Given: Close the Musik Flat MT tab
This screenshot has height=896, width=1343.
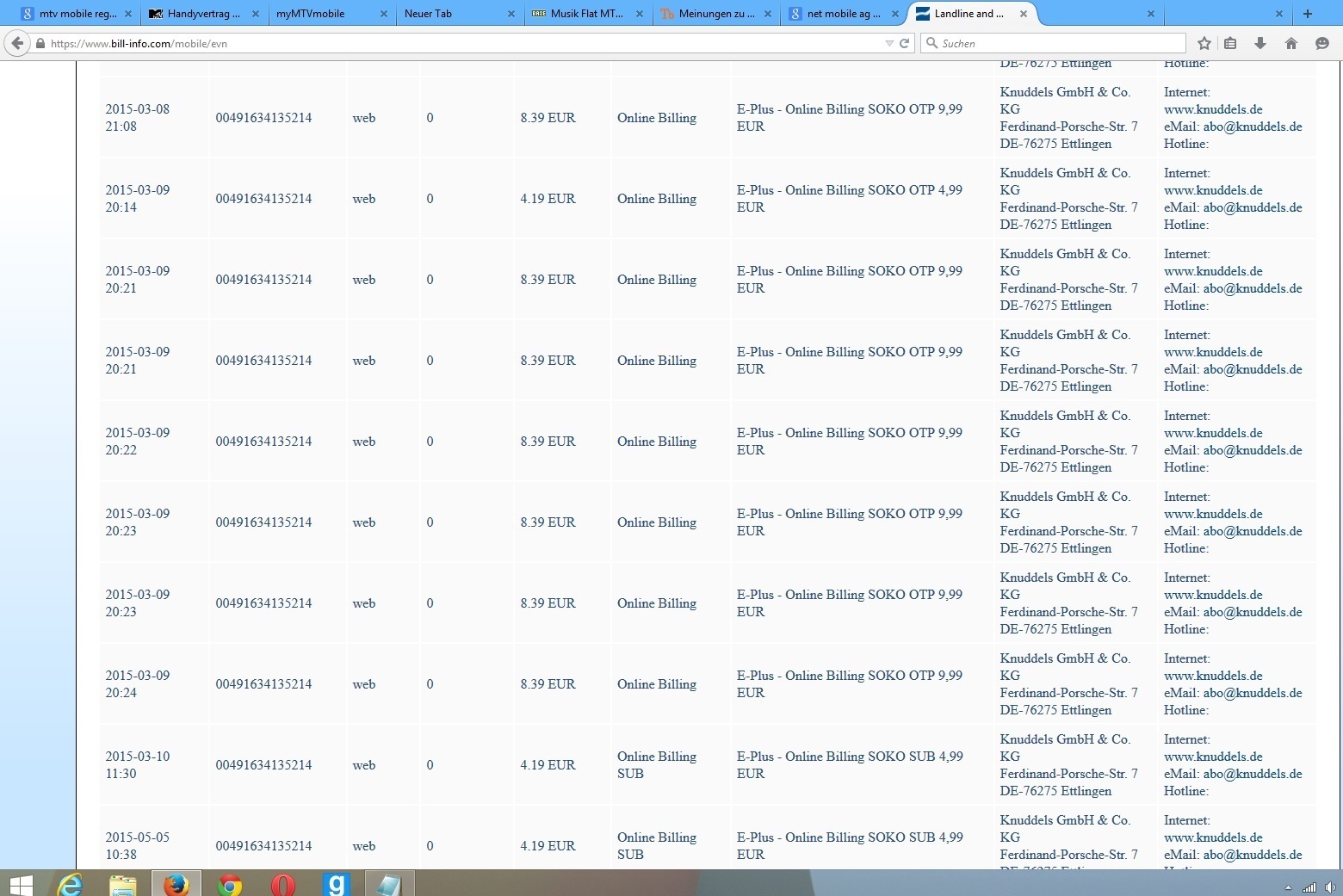Looking at the screenshot, I should click(x=640, y=14).
